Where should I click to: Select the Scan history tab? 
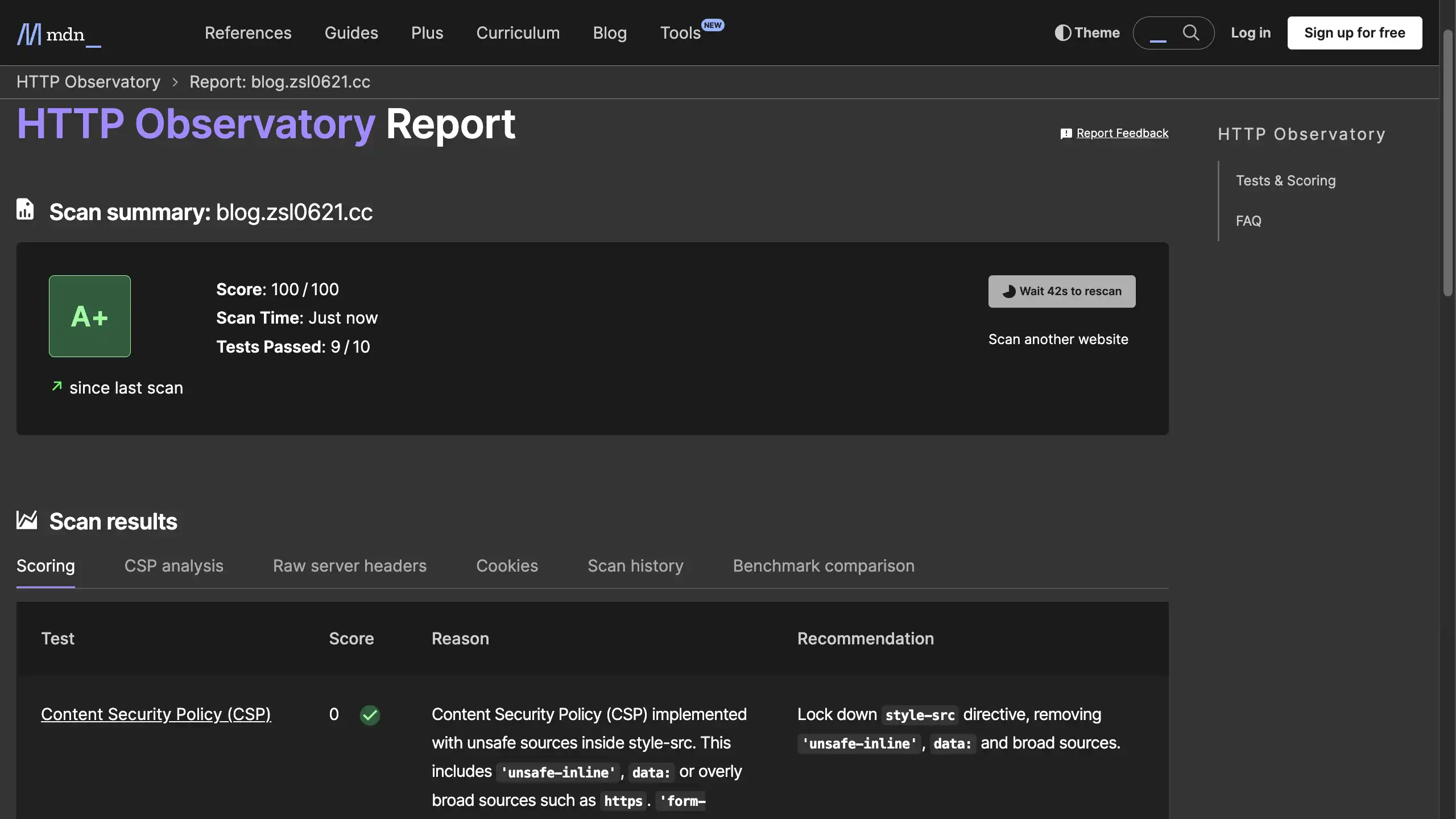click(635, 566)
